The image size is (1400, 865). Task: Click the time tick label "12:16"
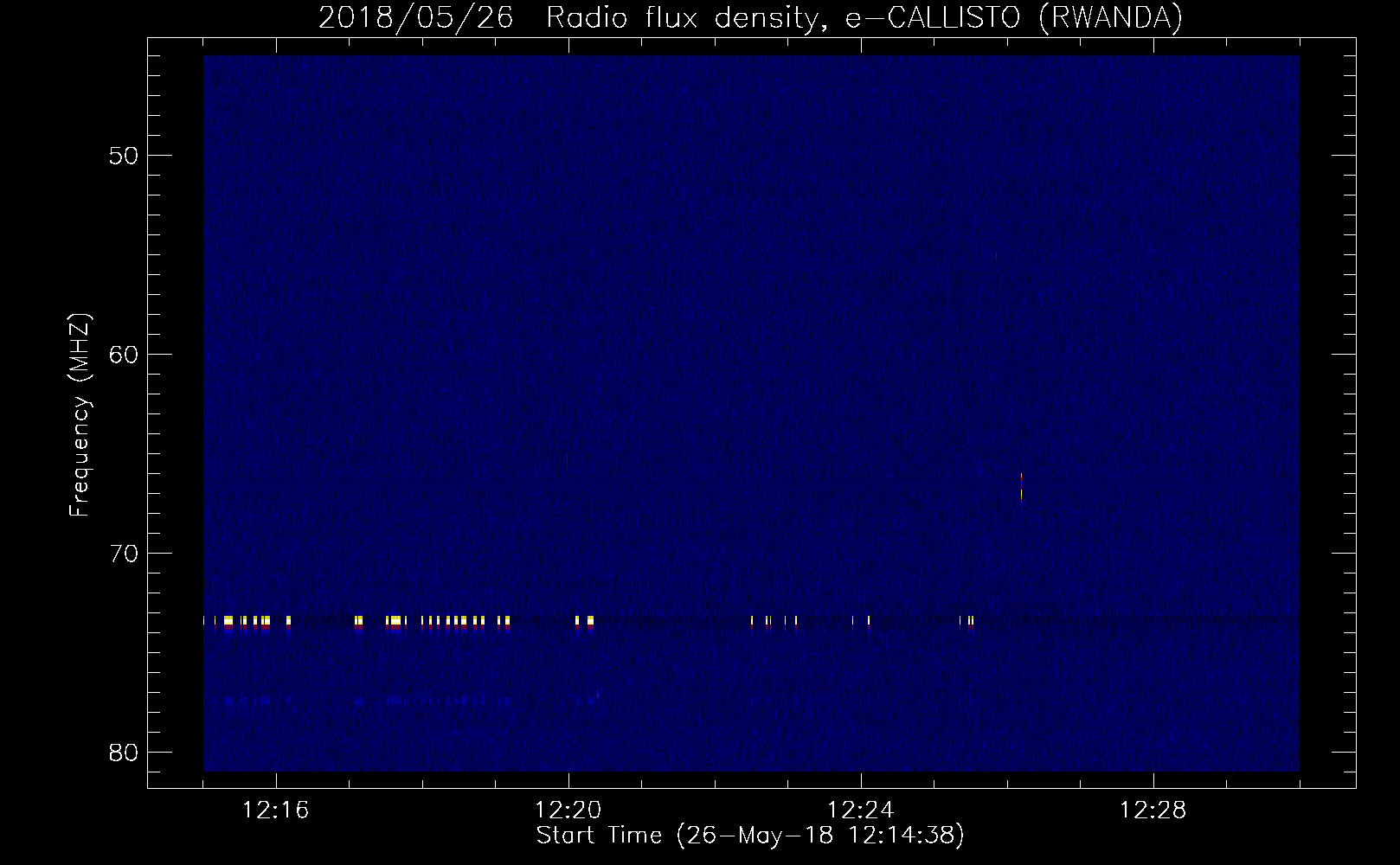(x=276, y=811)
